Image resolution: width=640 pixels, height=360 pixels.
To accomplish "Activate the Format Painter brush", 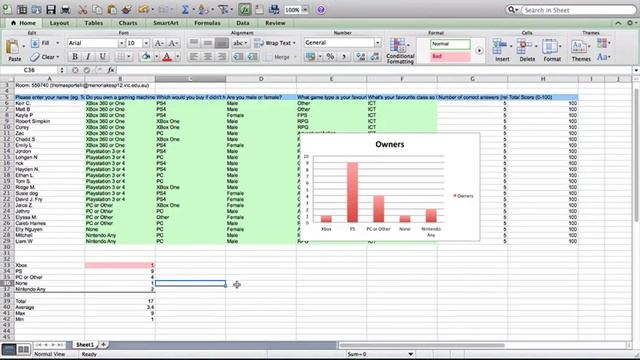I will click(127, 9).
